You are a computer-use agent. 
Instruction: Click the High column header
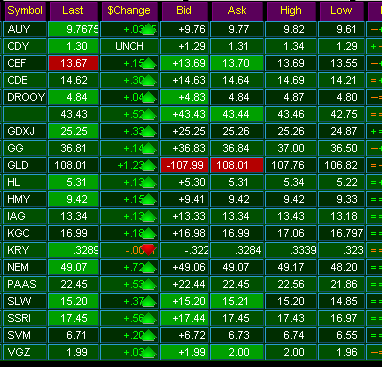pos(291,11)
